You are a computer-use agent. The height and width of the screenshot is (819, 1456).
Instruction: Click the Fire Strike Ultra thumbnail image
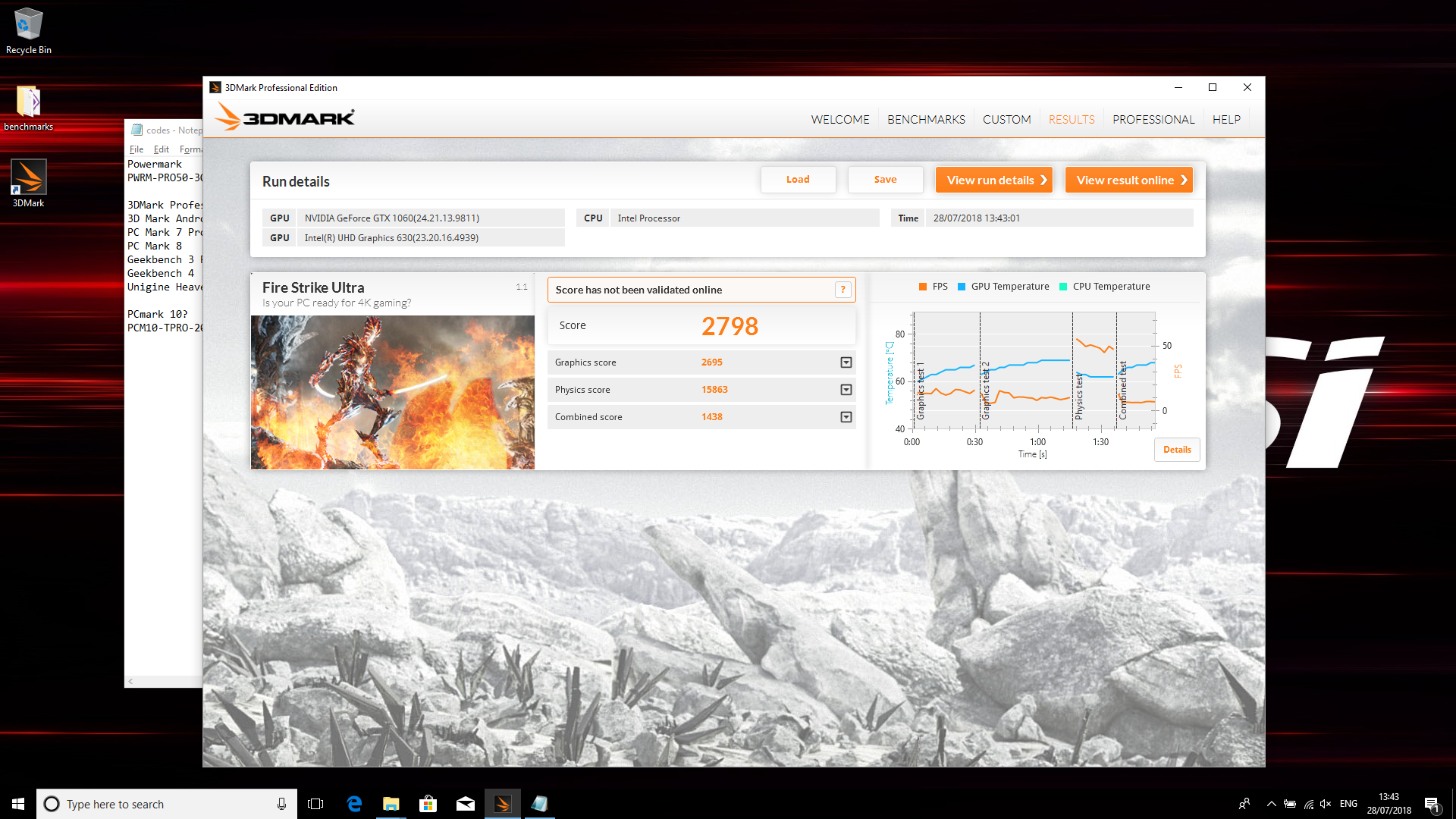pos(392,392)
